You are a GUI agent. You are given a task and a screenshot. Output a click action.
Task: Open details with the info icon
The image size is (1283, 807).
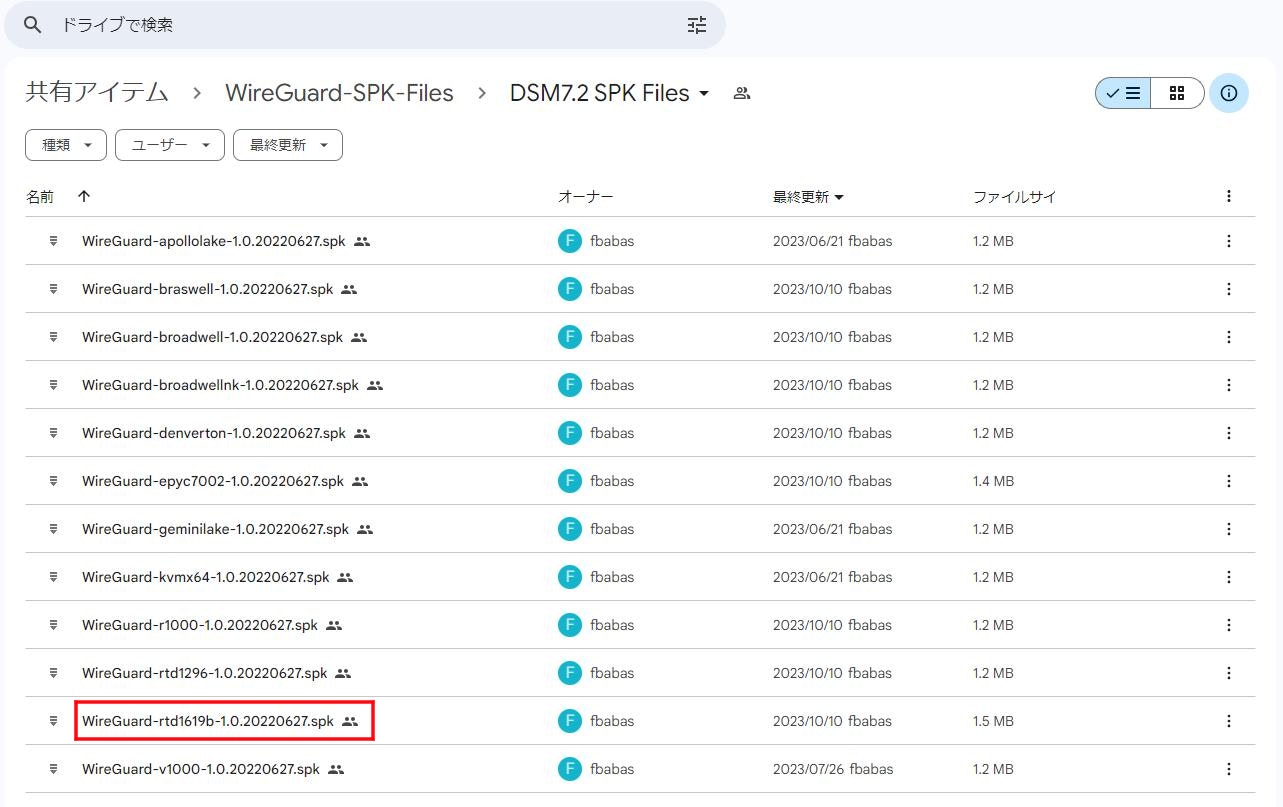click(1229, 92)
